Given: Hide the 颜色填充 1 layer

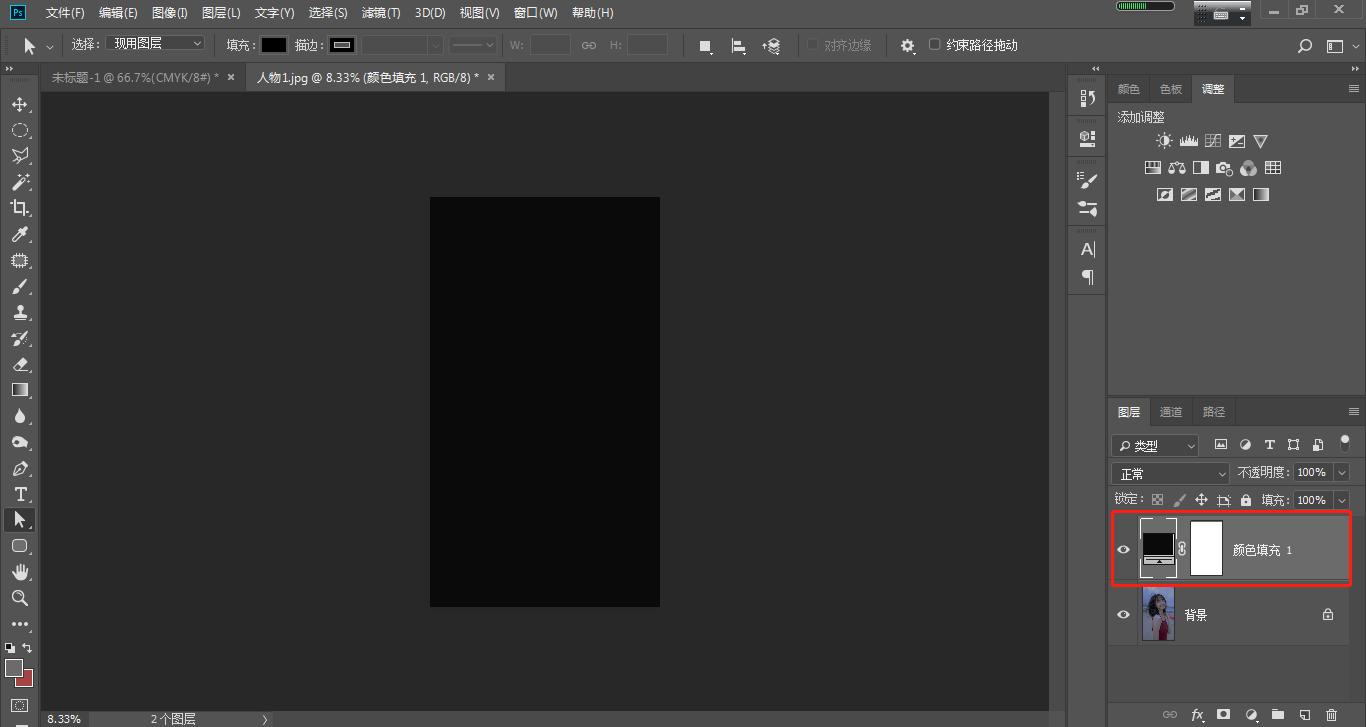Looking at the screenshot, I should point(1123,550).
